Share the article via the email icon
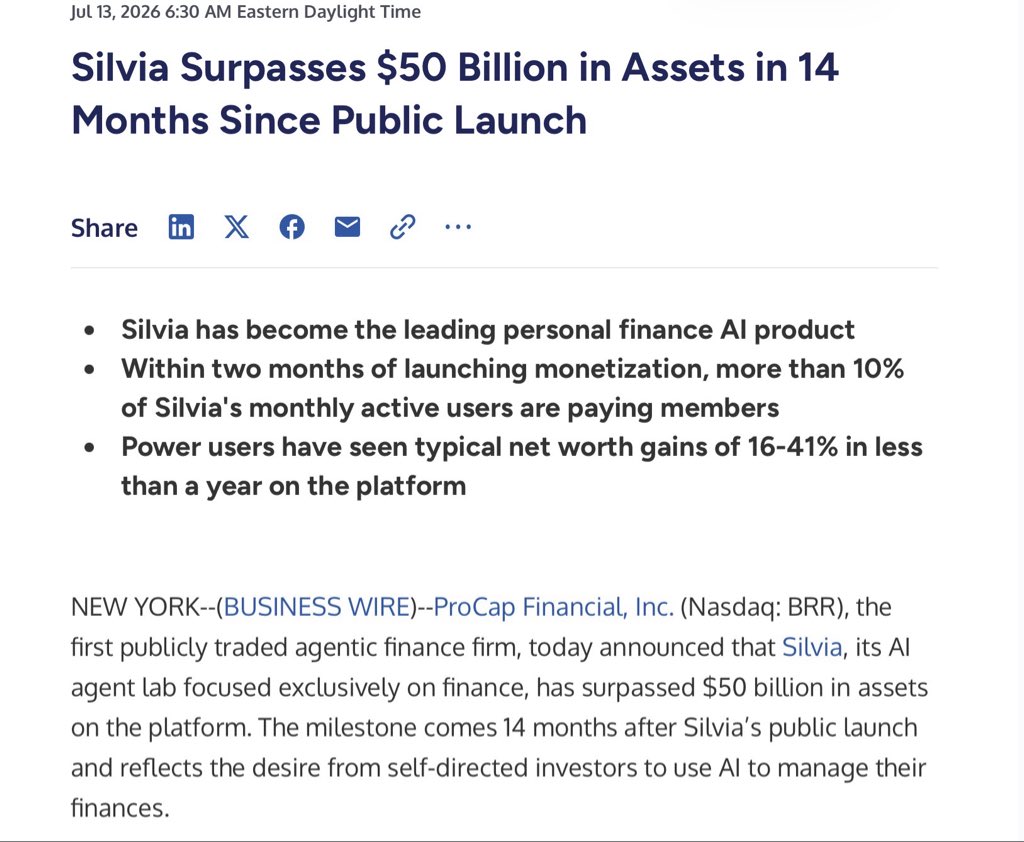Image resolution: width=1024 pixels, height=842 pixels. (347, 227)
